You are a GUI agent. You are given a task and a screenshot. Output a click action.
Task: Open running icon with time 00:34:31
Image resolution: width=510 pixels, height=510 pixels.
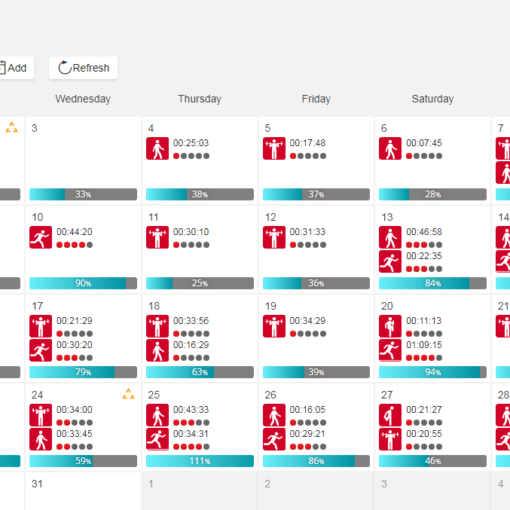(157, 439)
